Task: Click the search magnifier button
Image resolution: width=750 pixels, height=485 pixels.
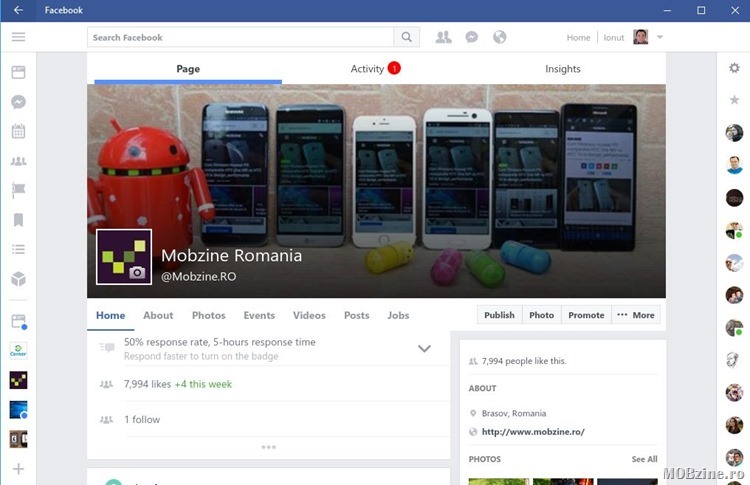Action: (x=407, y=37)
